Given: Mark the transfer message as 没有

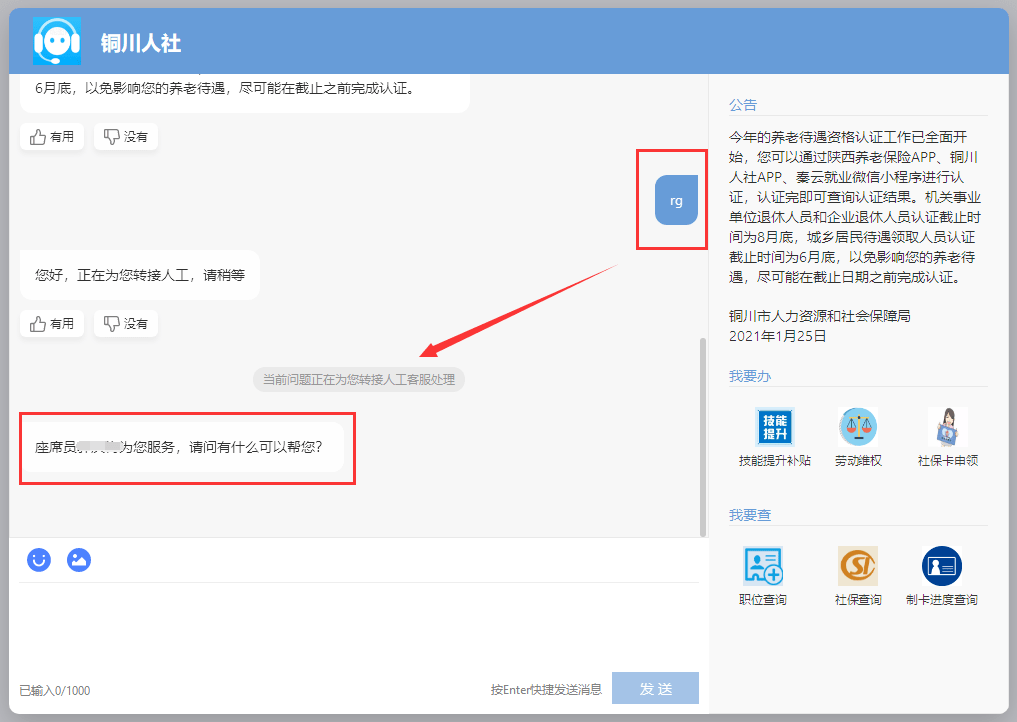Looking at the screenshot, I should (126, 324).
